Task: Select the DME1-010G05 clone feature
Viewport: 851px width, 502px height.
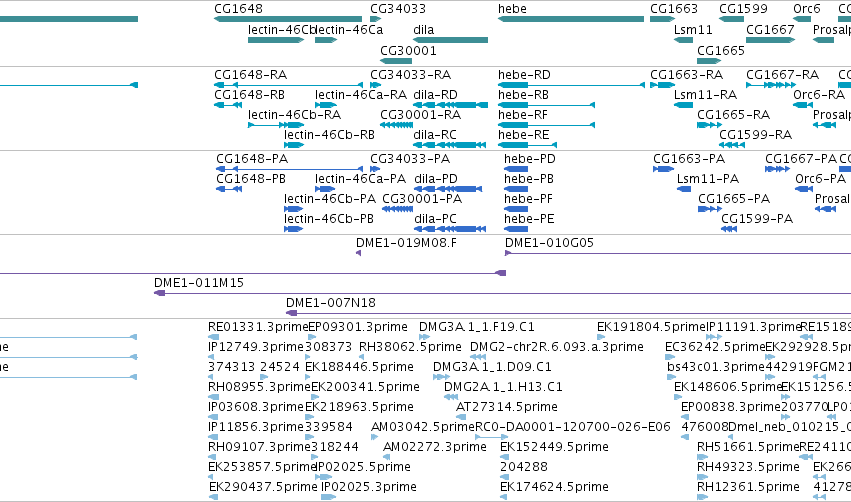Action: (x=678, y=253)
